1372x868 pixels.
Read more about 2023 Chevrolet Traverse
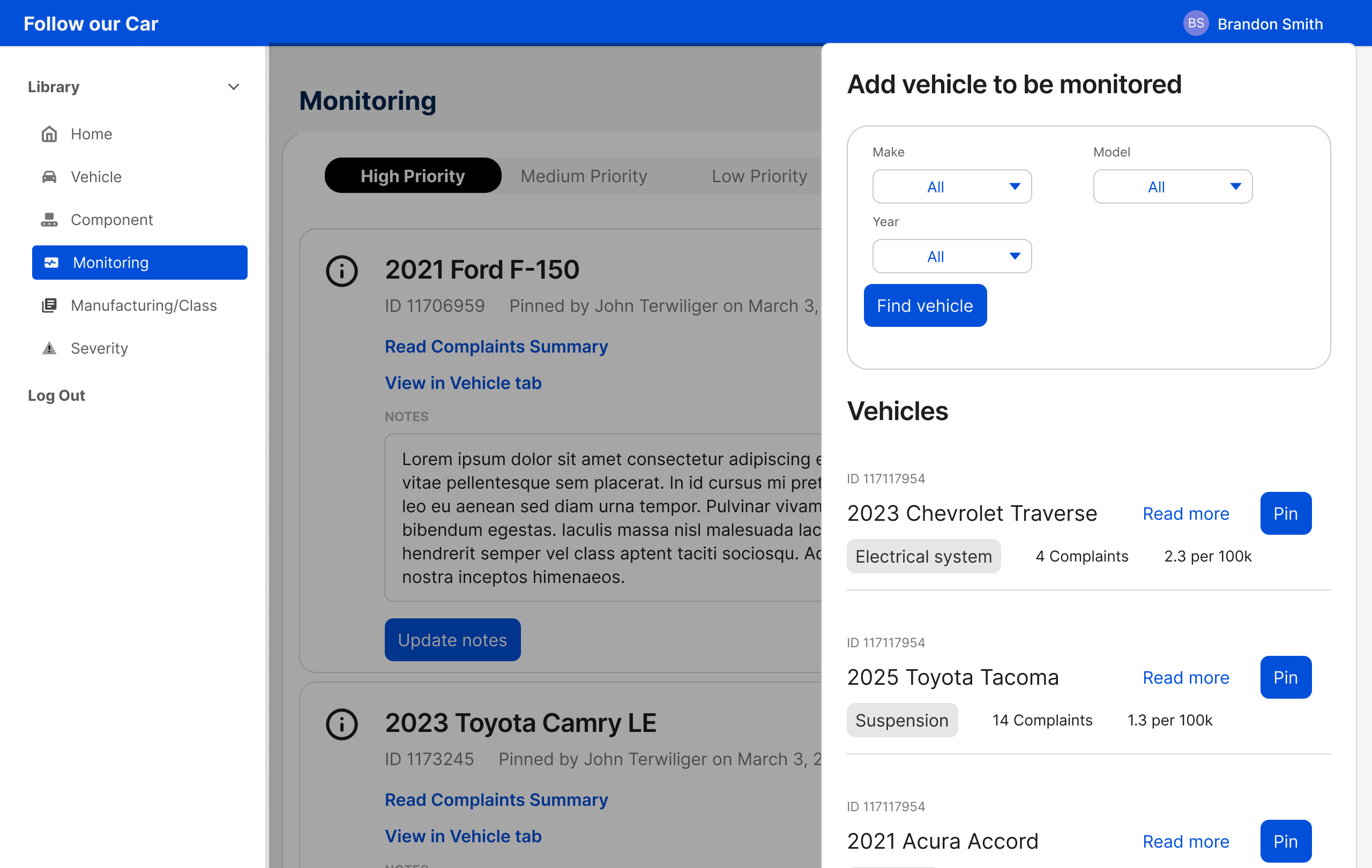1185,513
